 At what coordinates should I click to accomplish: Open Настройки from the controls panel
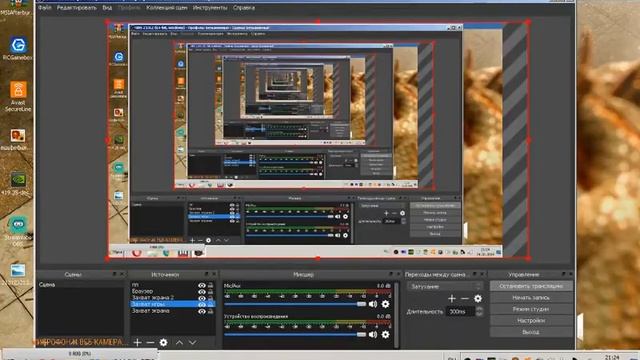(x=531, y=320)
